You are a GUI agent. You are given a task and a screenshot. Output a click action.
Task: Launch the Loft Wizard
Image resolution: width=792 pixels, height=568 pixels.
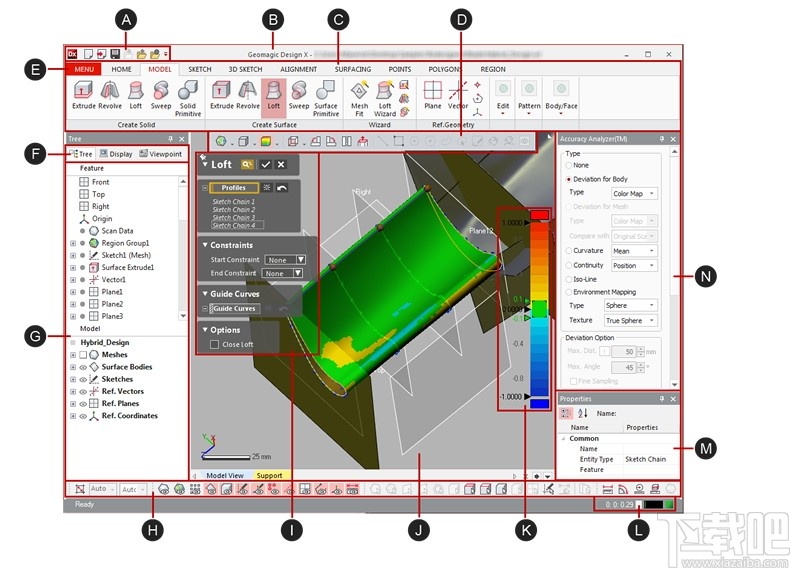(385, 98)
